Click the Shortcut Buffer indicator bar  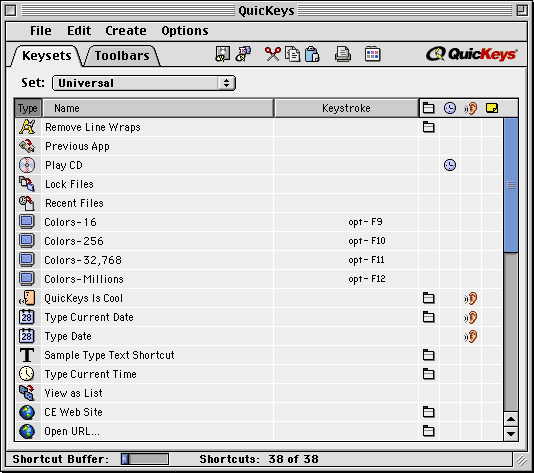(145, 459)
